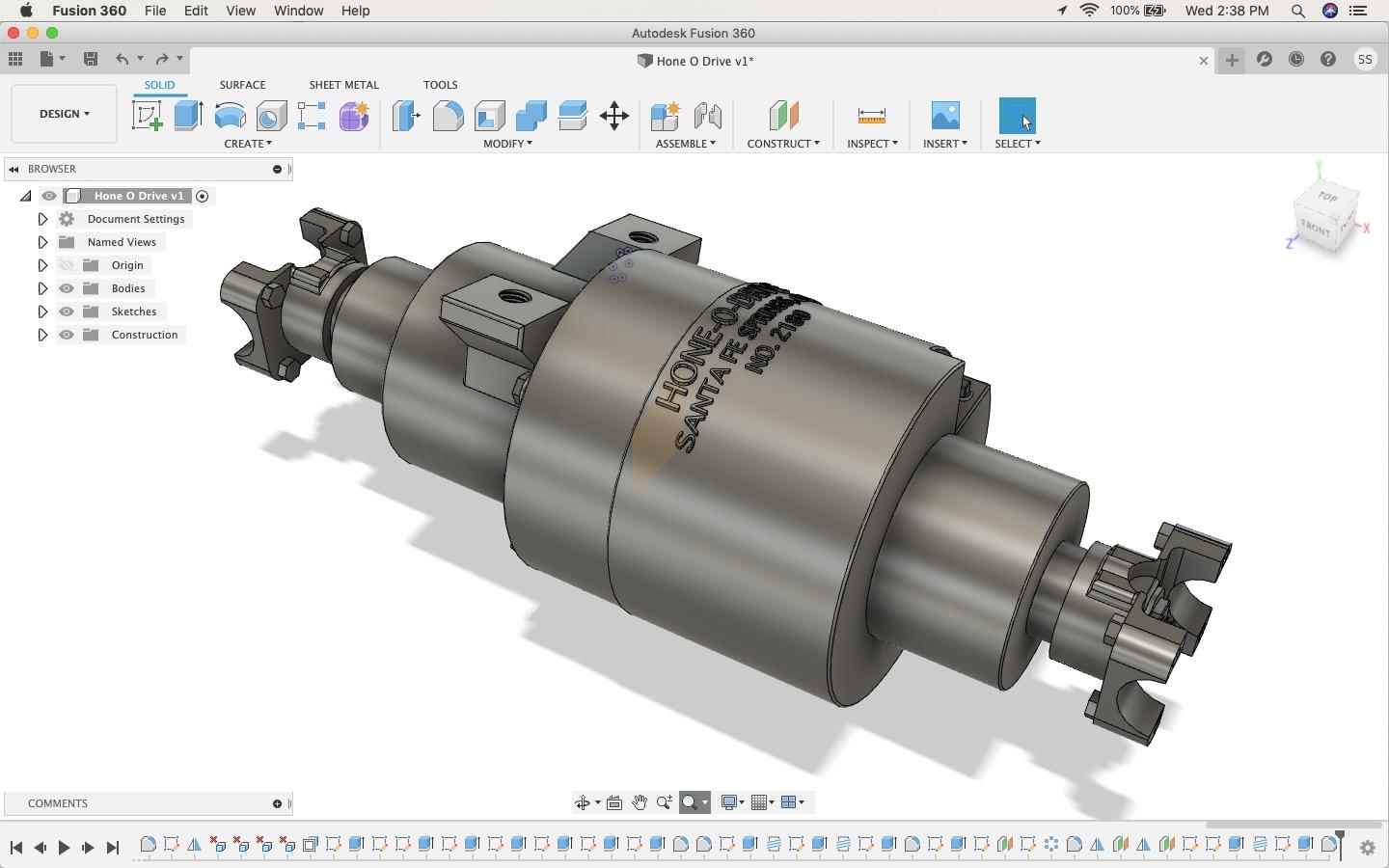
Task: Open the Extensions icon in the title bar
Action: (1265, 60)
